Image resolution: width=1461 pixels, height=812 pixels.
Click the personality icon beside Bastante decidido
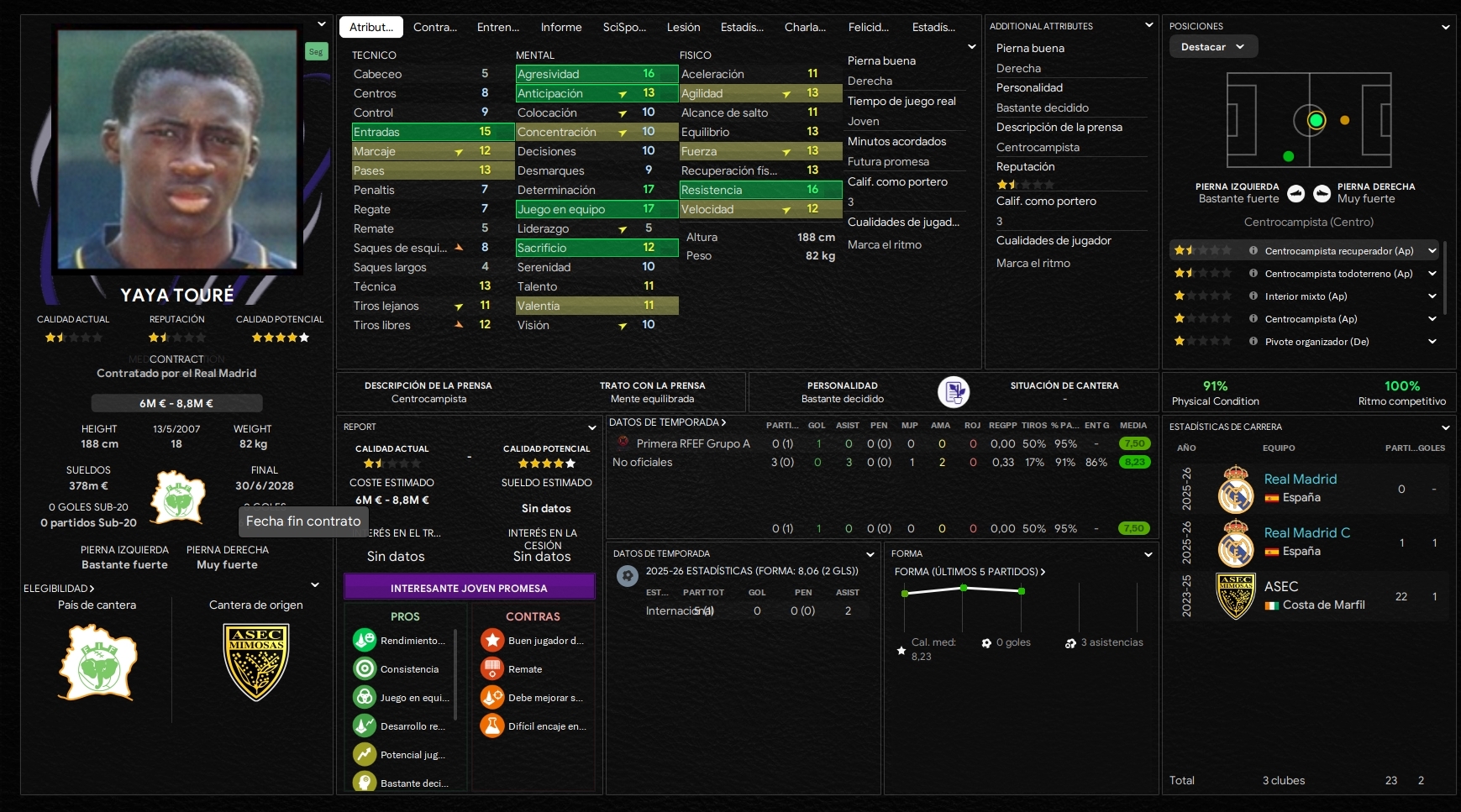[954, 392]
